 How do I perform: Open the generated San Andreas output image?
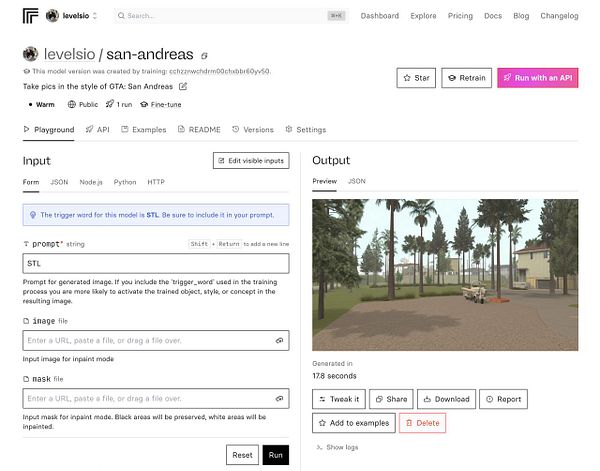click(x=445, y=275)
